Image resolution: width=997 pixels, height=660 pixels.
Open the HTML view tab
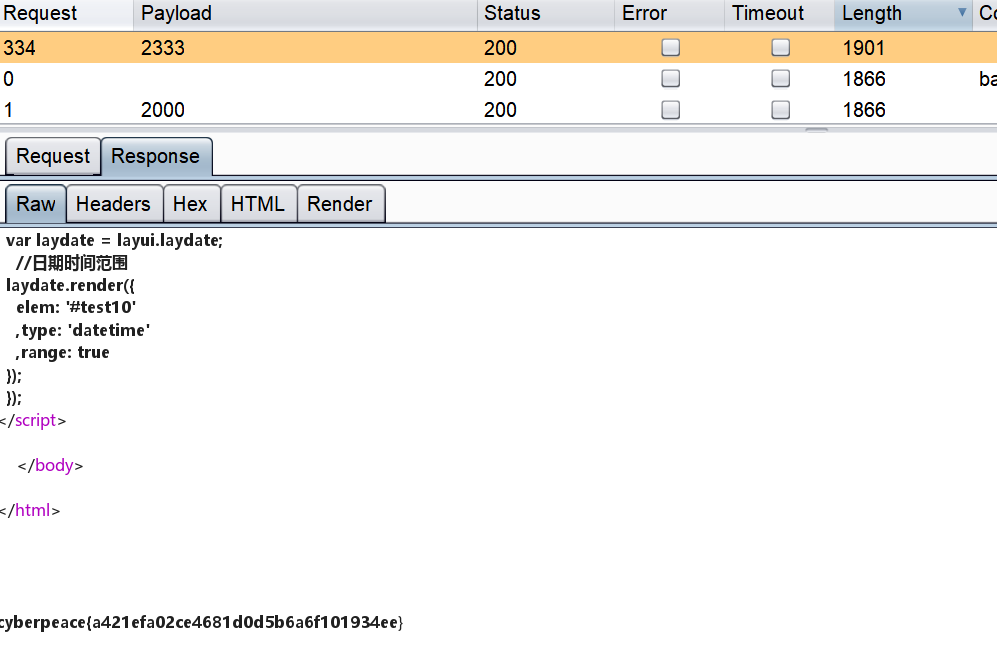click(x=258, y=204)
